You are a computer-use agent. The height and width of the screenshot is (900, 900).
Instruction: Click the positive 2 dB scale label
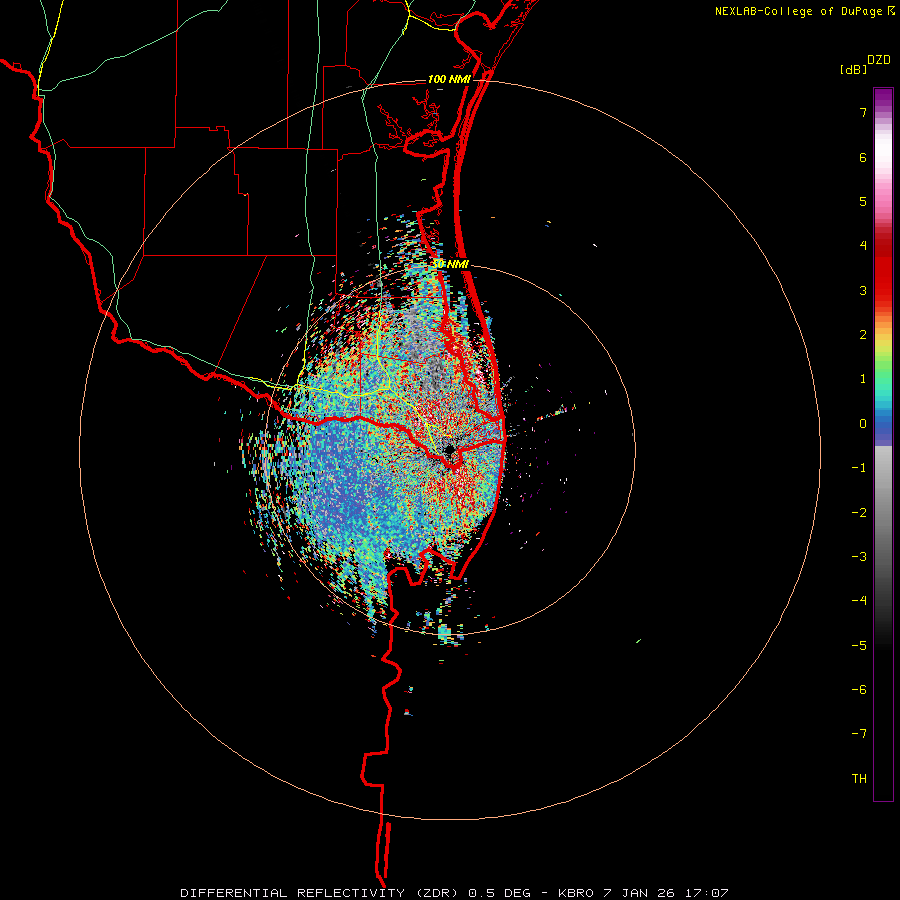(x=863, y=335)
